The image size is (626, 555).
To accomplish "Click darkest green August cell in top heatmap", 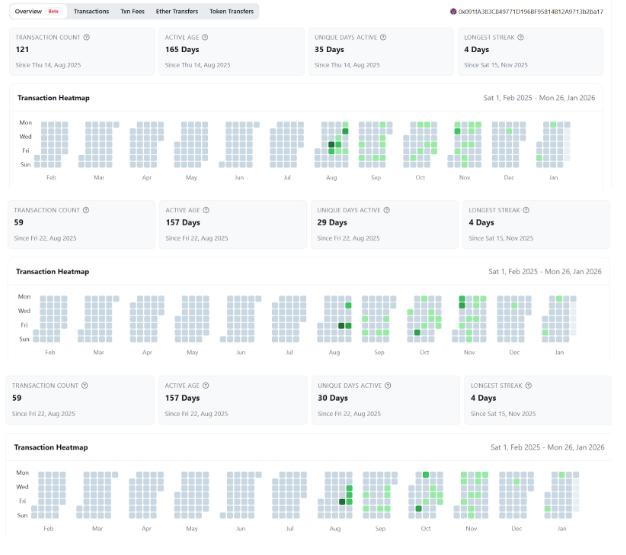I will (331, 145).
